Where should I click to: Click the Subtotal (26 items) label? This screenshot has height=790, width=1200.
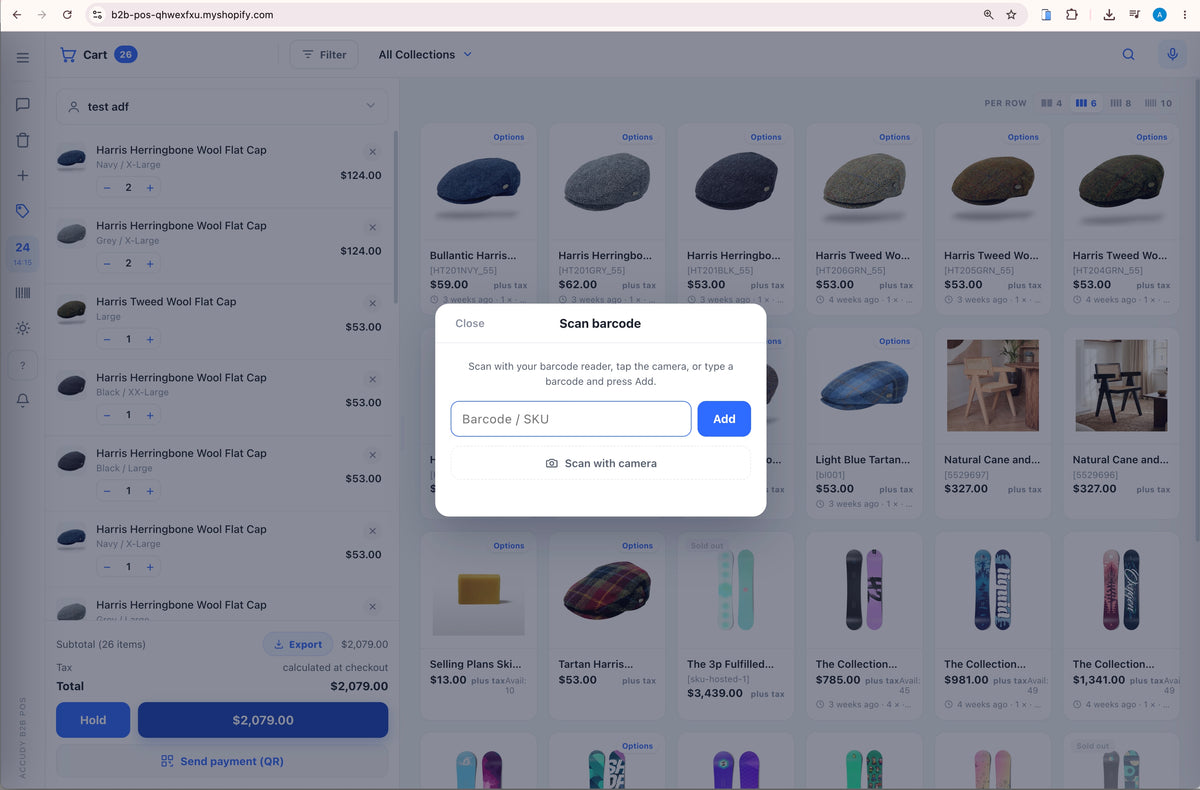click(x=101, y=645)
